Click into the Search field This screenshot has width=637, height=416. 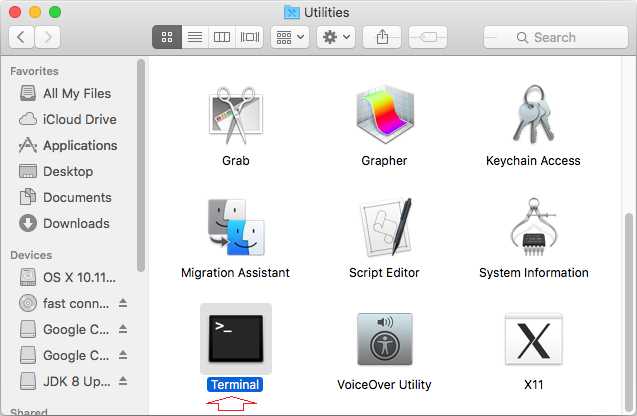click(556, 37)
